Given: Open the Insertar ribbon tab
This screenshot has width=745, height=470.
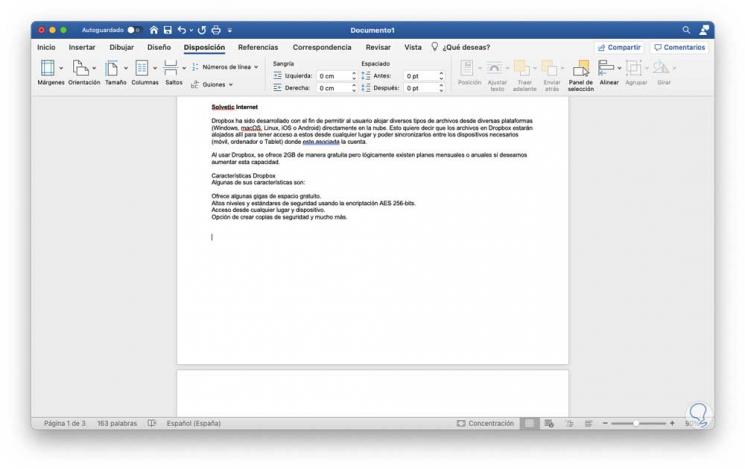Looking at the screenshot, I should [82, 47].
